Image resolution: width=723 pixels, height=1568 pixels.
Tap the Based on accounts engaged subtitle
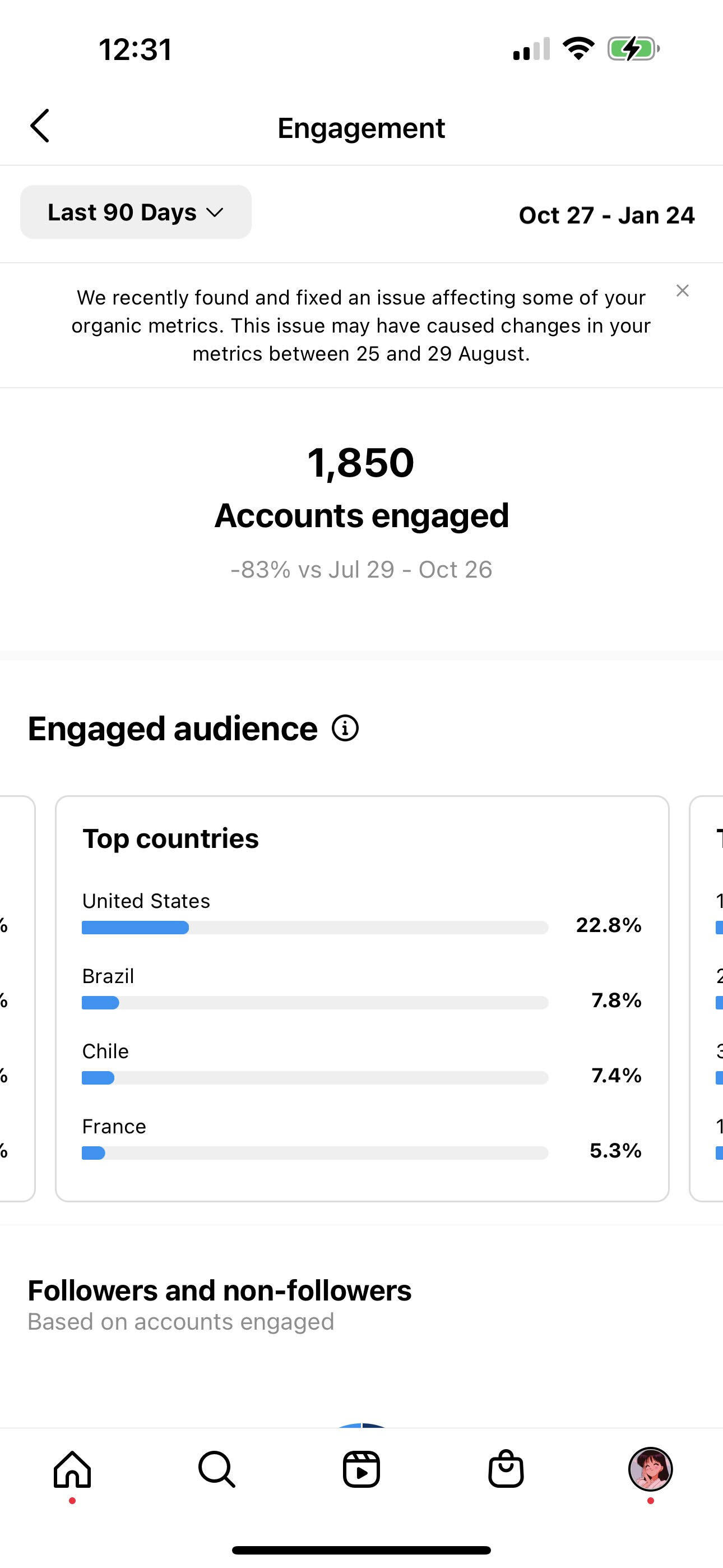(x=180, y=1321)
